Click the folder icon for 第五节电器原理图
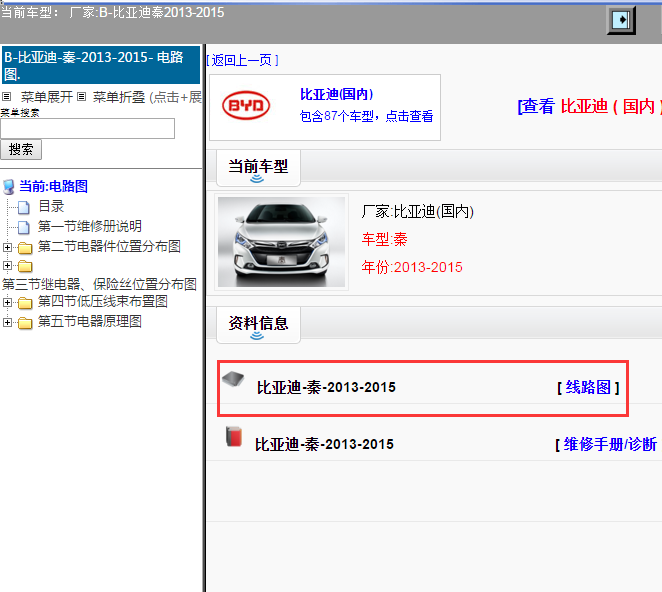 (25, 323)
